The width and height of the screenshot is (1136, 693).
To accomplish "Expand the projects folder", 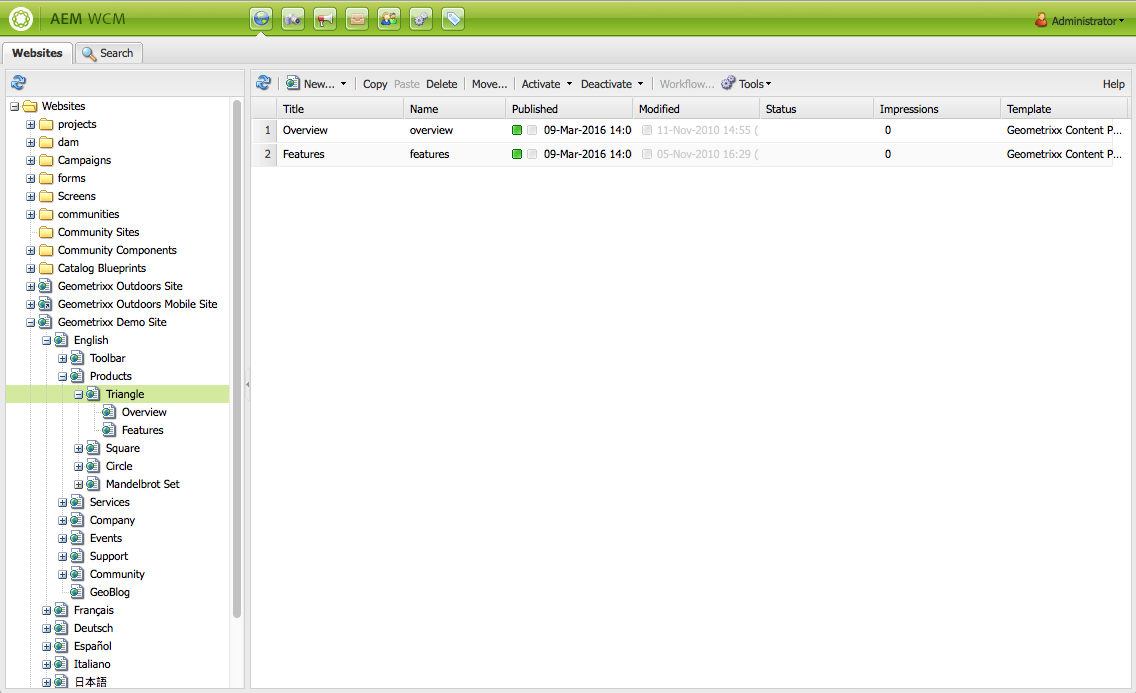I will (x=30, y=125).
